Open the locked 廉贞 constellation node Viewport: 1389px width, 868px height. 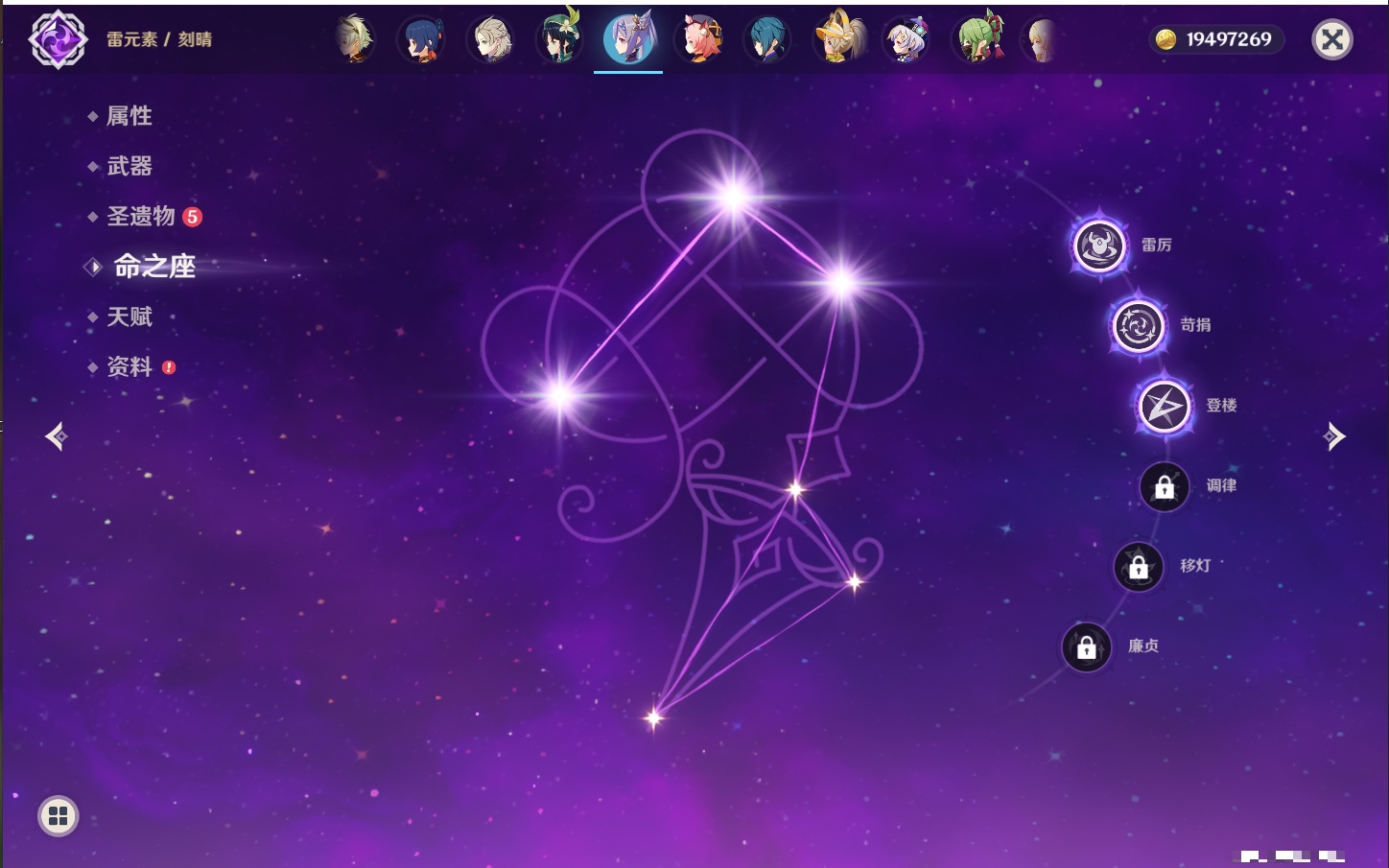click(x=1087, y=647)
